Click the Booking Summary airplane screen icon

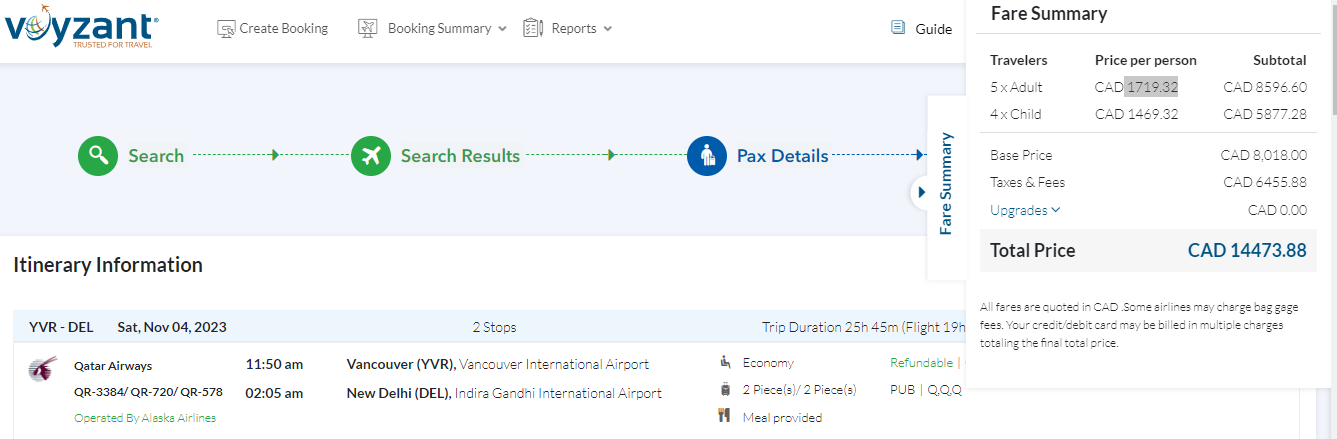(x=368, y=29)
